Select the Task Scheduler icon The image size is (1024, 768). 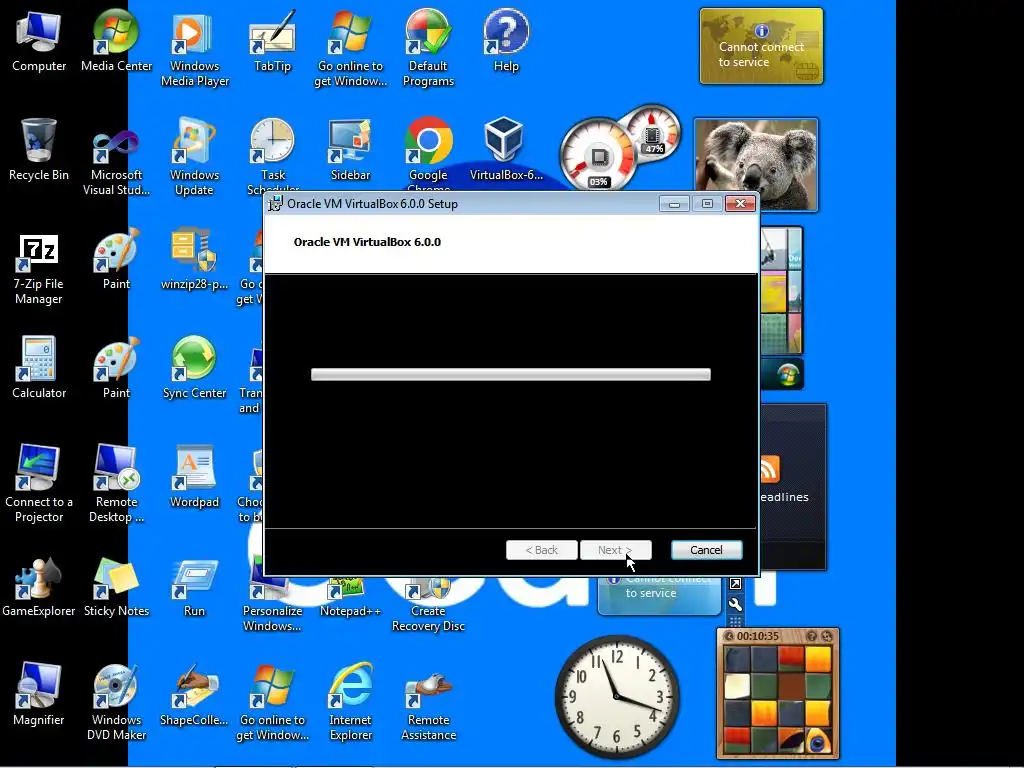(x=272, y=154)
